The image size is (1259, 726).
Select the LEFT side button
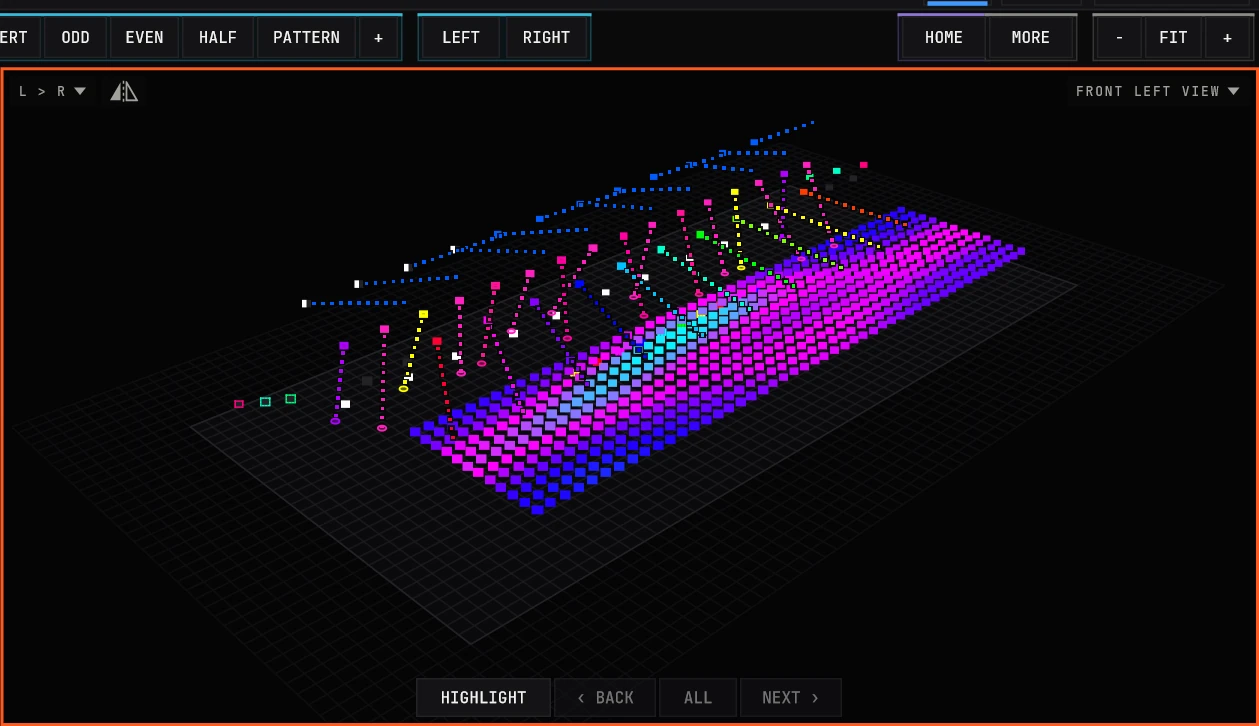tap(461, 38)
